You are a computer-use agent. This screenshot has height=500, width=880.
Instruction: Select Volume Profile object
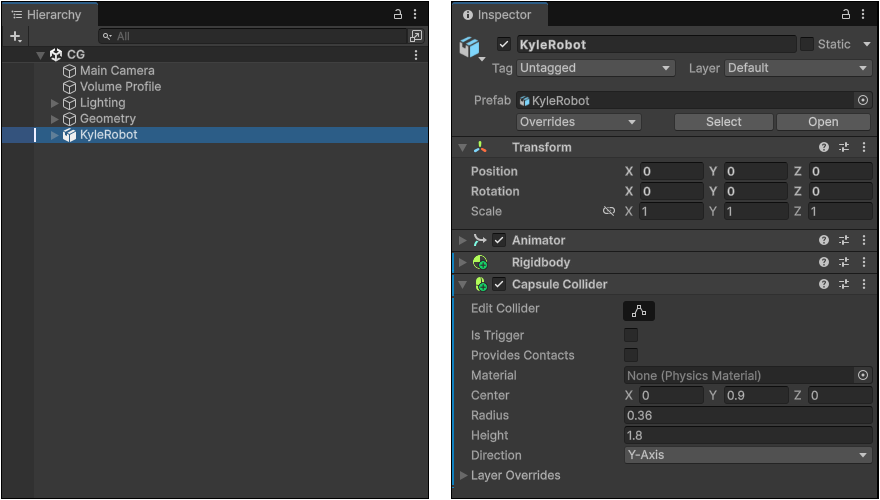(120, 87)
